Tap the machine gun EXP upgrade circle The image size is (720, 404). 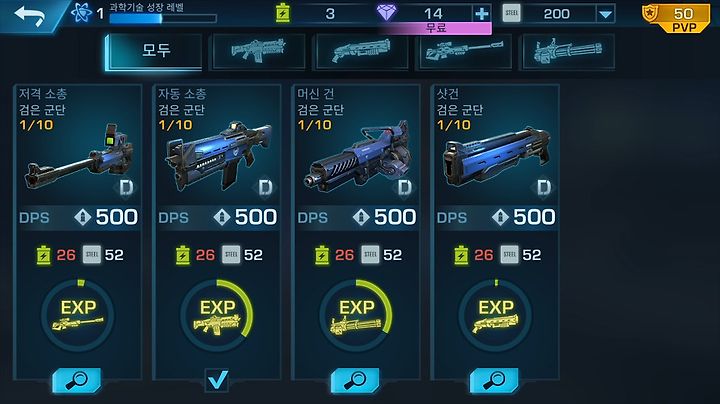coord(356,315)
